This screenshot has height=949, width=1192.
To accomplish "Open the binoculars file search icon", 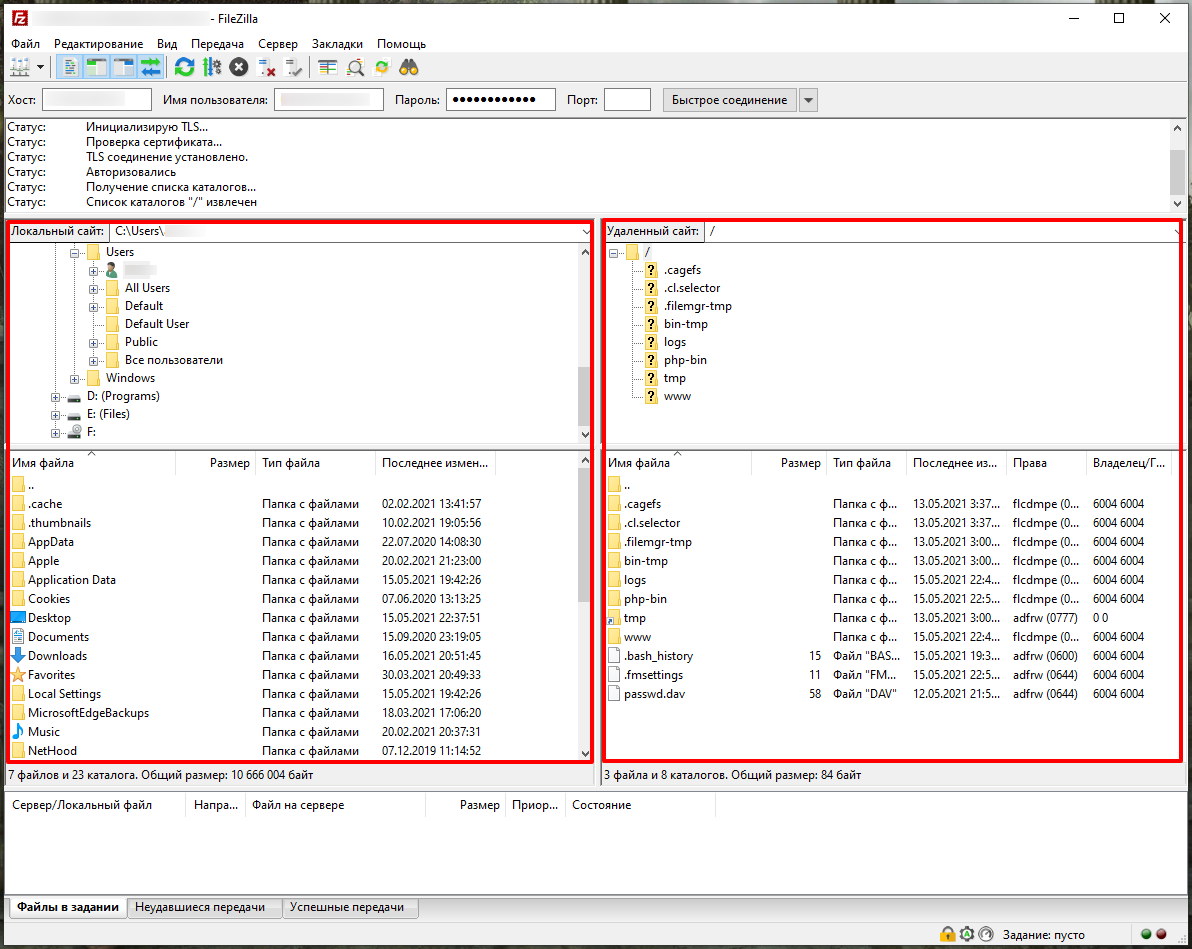I will (x=408, y=67).
